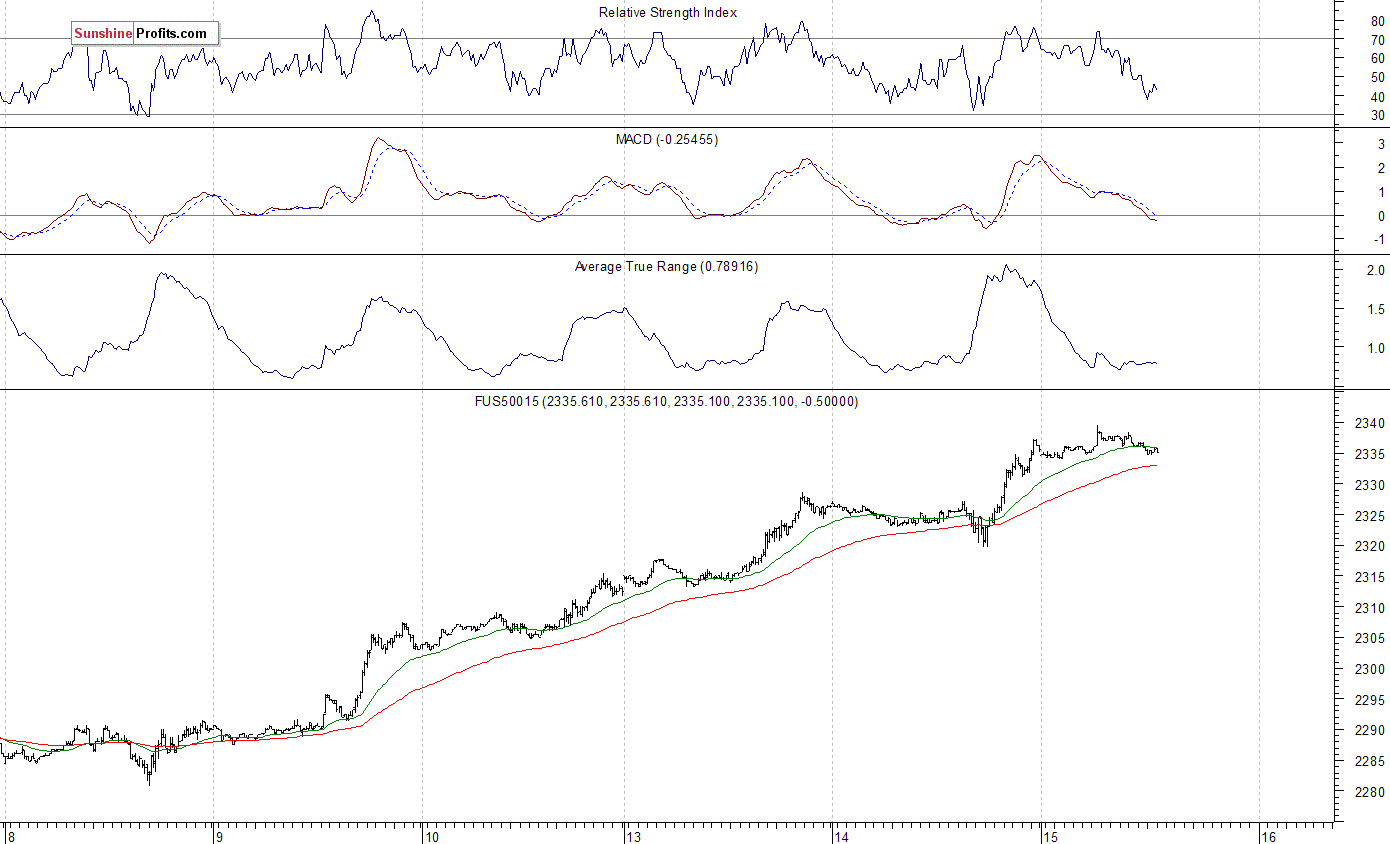Select the MACD (-0.25455) title
This screenshot has width=1390, height=844.
(666, 139)
